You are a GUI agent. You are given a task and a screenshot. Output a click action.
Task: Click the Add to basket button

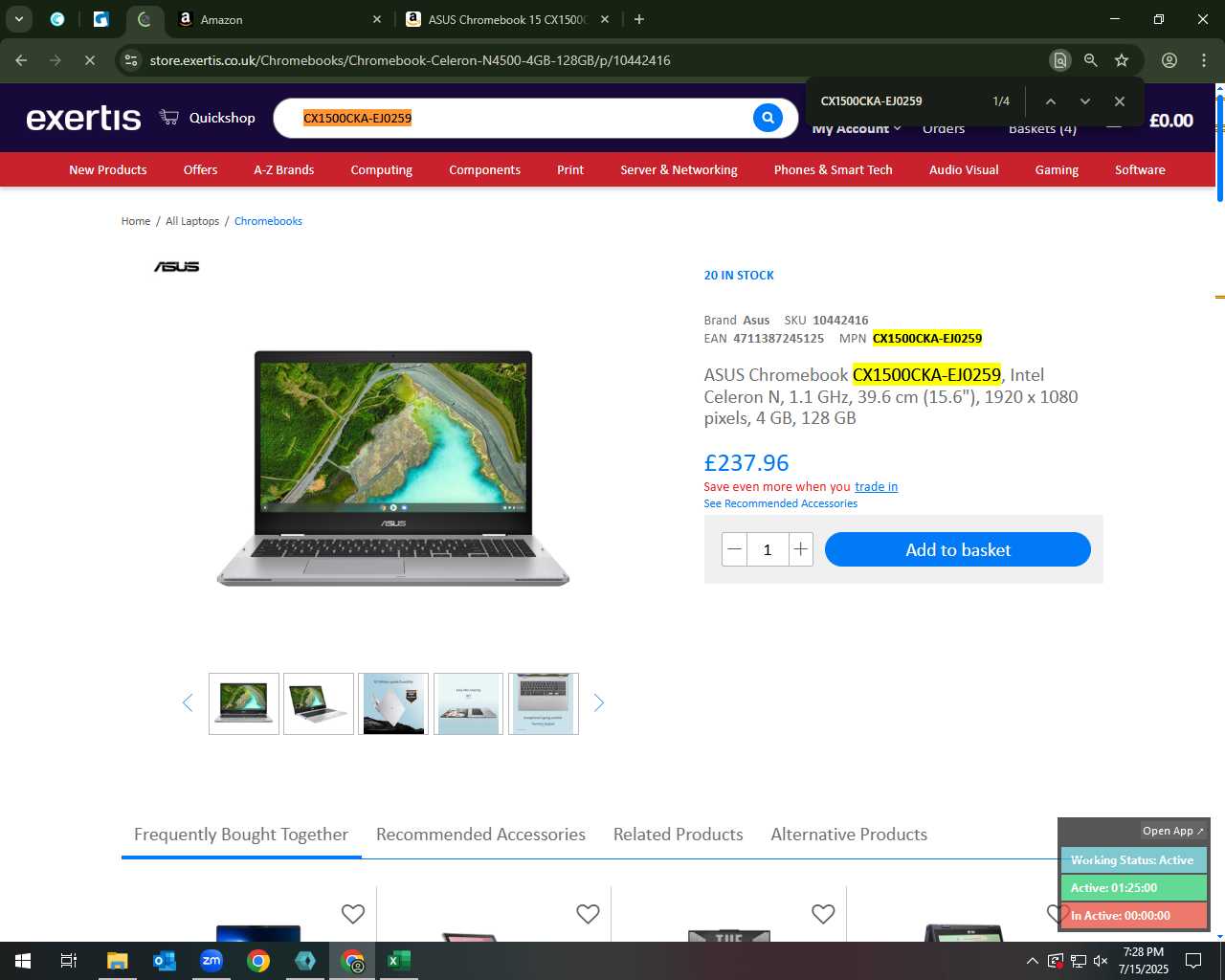point(958,549)
